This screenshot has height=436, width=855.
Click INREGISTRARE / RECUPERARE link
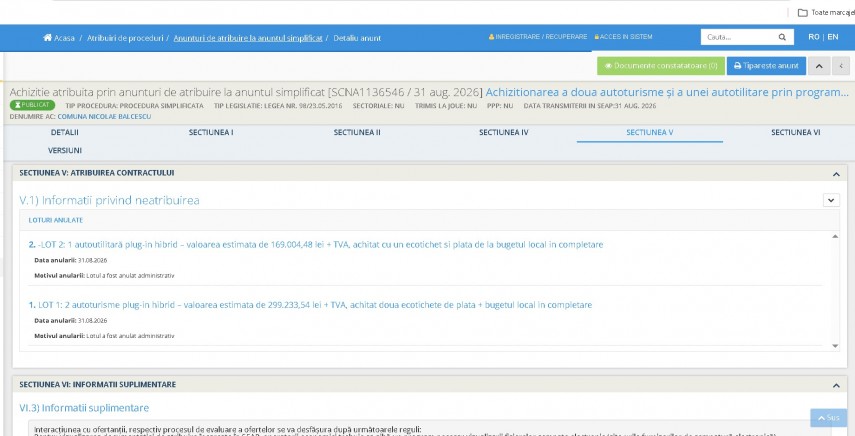tap(538, 37)
